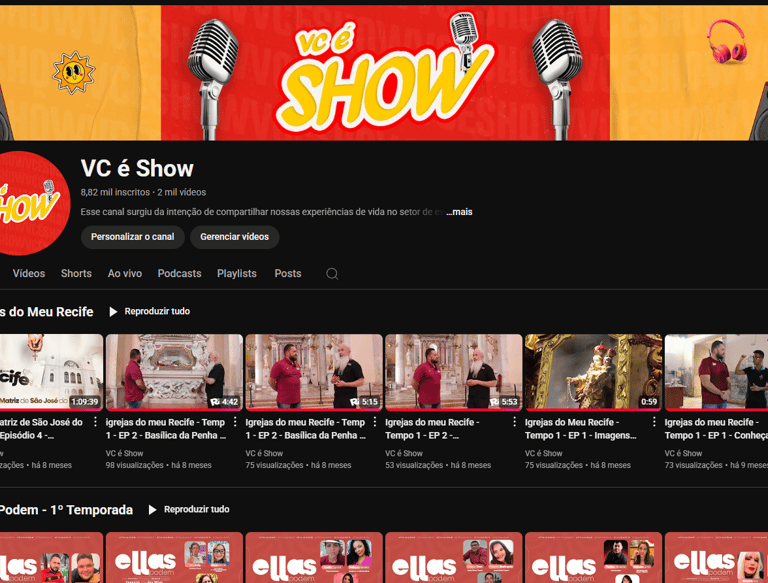Open the Podem - 1º Temporada section title
Image resolution: width=768 pixels, height=583 pixels.
click(x=66, y=510)
